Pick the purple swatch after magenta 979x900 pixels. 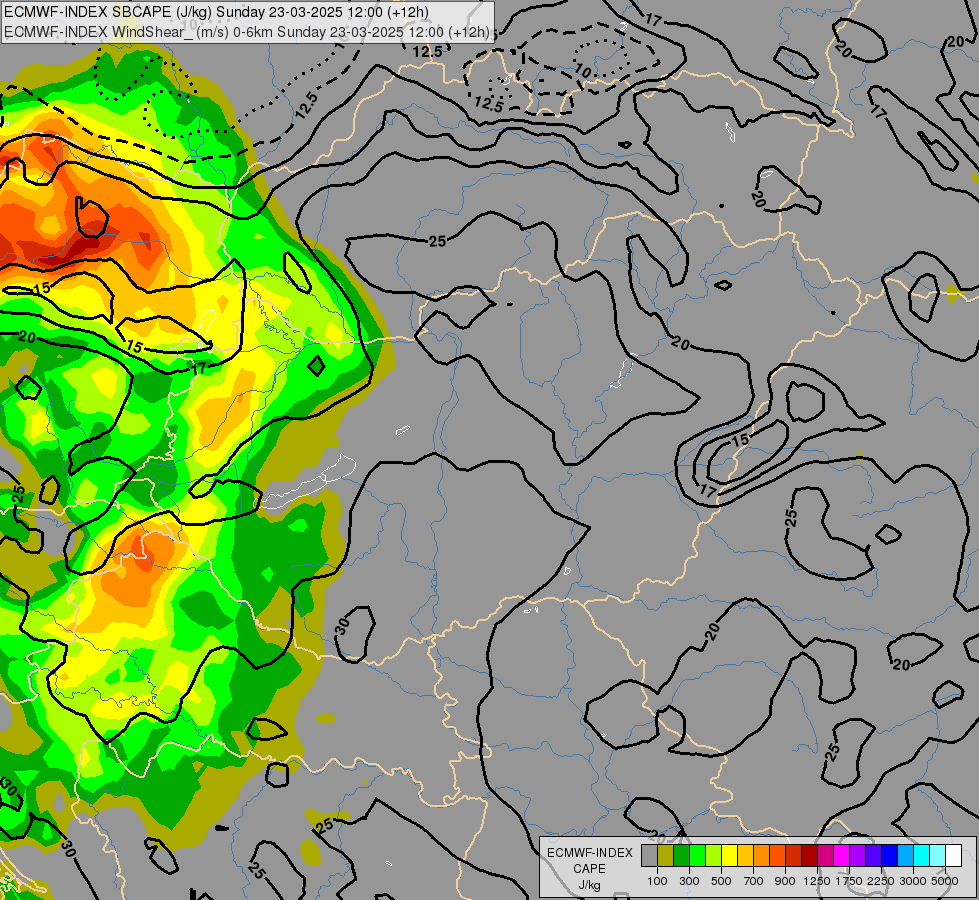tap(857, 855)
